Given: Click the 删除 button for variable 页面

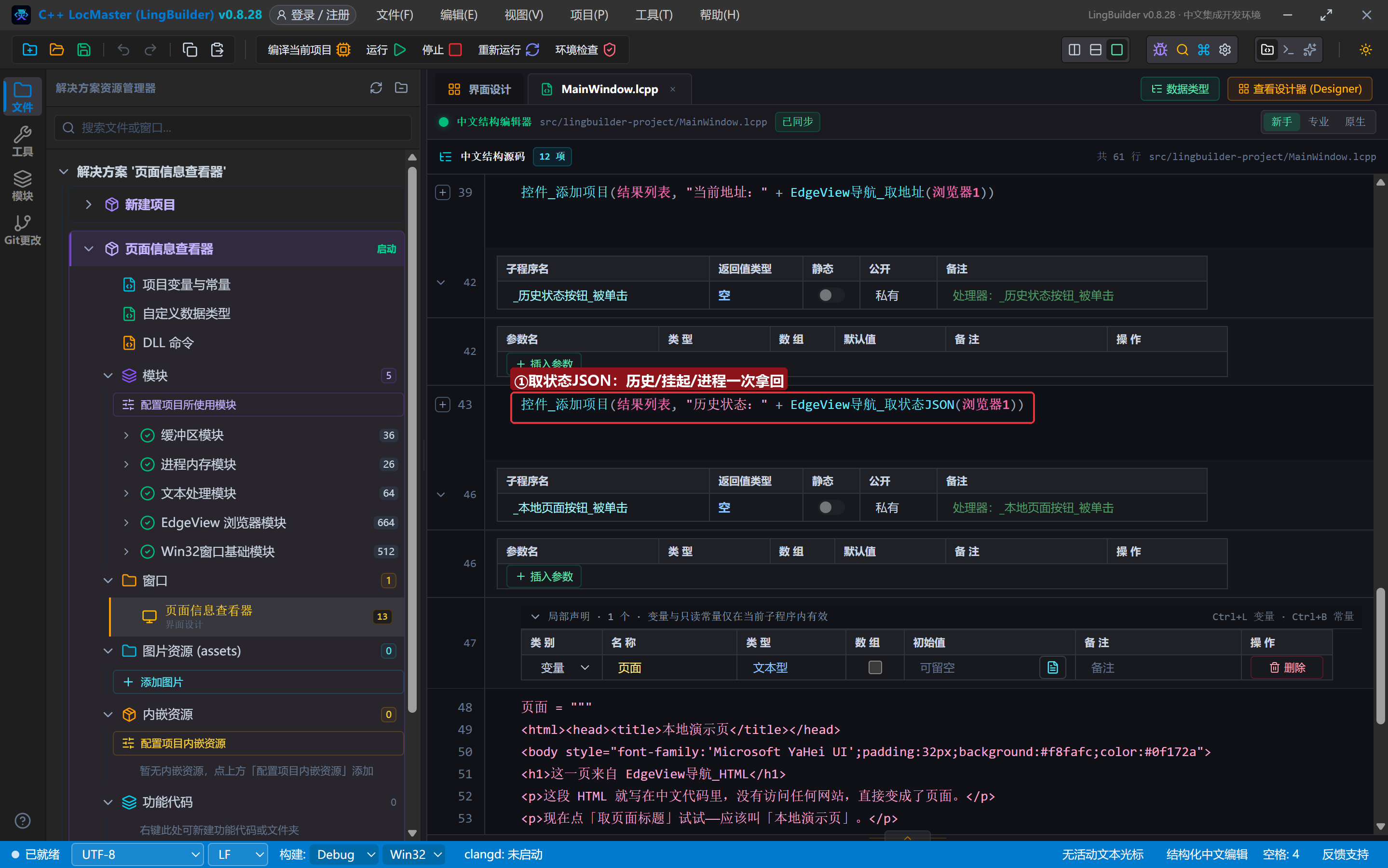Looking at the screenshot, I should (1287, 667).
